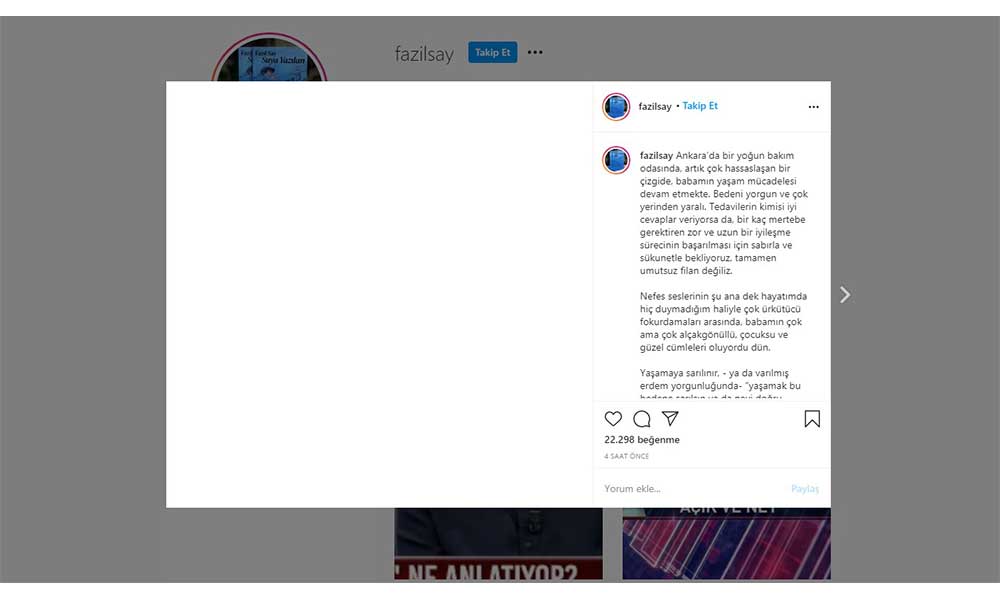The width and height of the screenshot is (1000, 600).
Task: Share post with paper plane icon
Action: [x=670, y=418]
